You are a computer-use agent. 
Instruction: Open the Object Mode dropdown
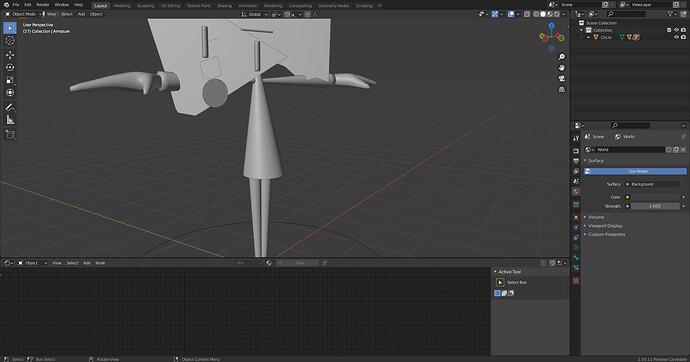click(x=23, y=14)
